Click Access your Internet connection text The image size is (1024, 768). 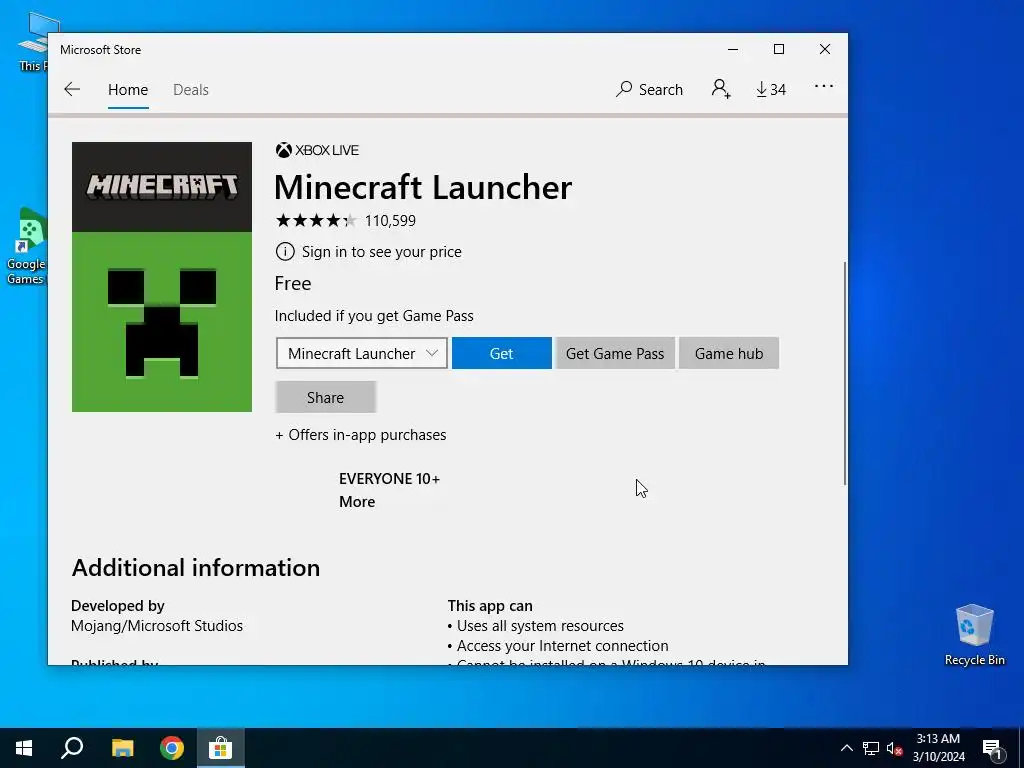(562, 646)
